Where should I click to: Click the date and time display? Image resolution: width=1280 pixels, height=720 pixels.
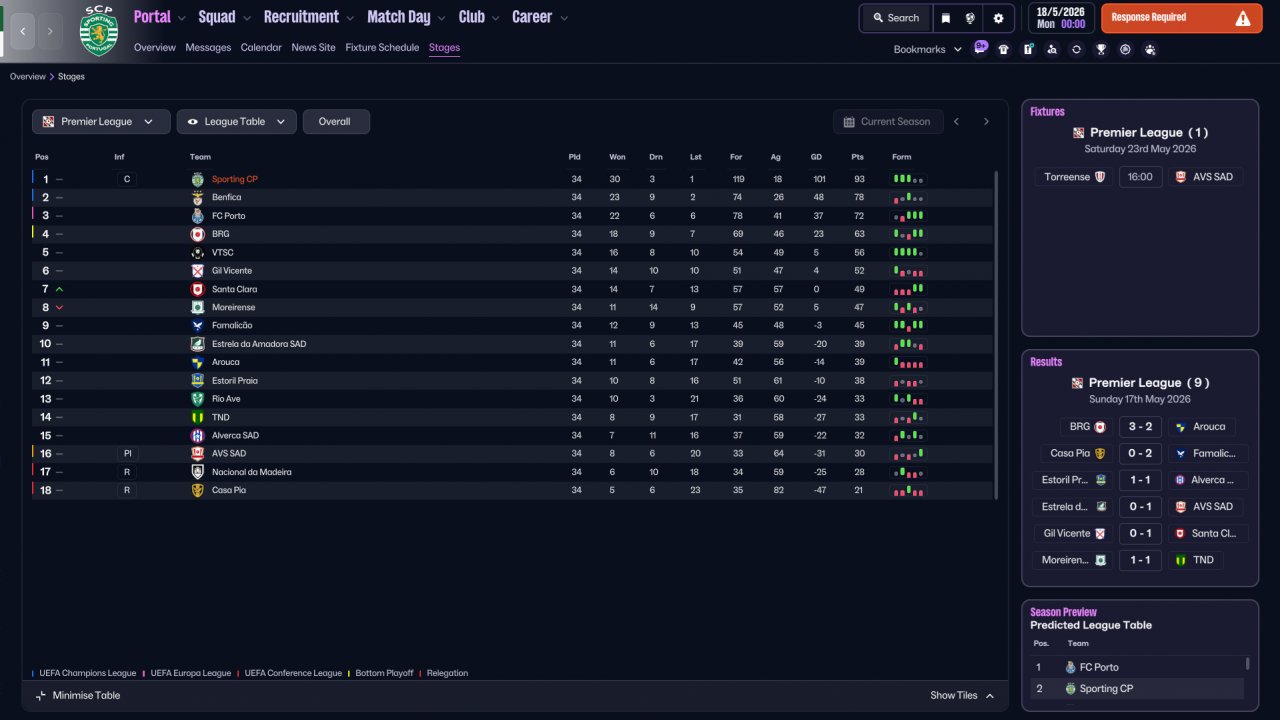[x=1061, y=18]
